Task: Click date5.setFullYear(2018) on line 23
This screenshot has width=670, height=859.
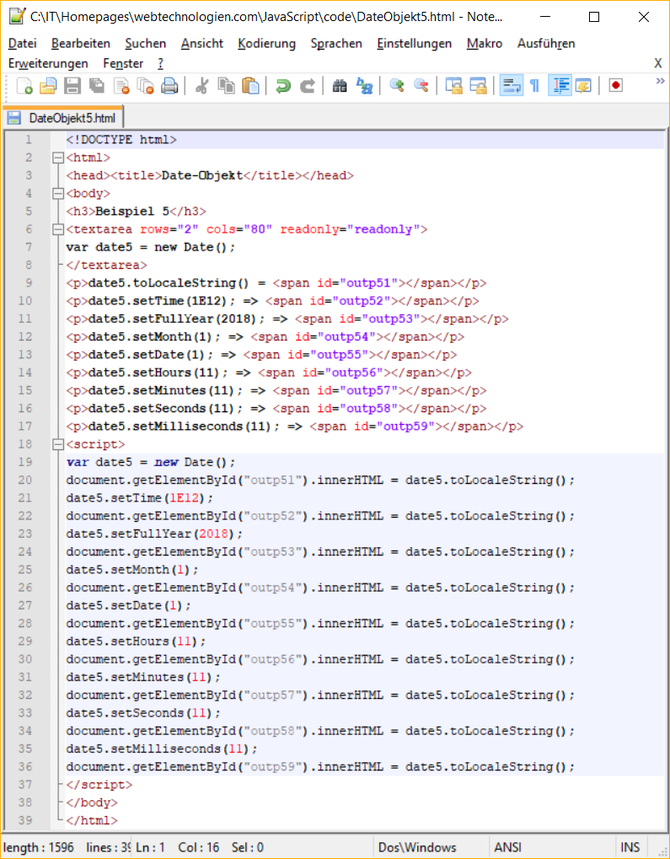Action: click(154, 534)
